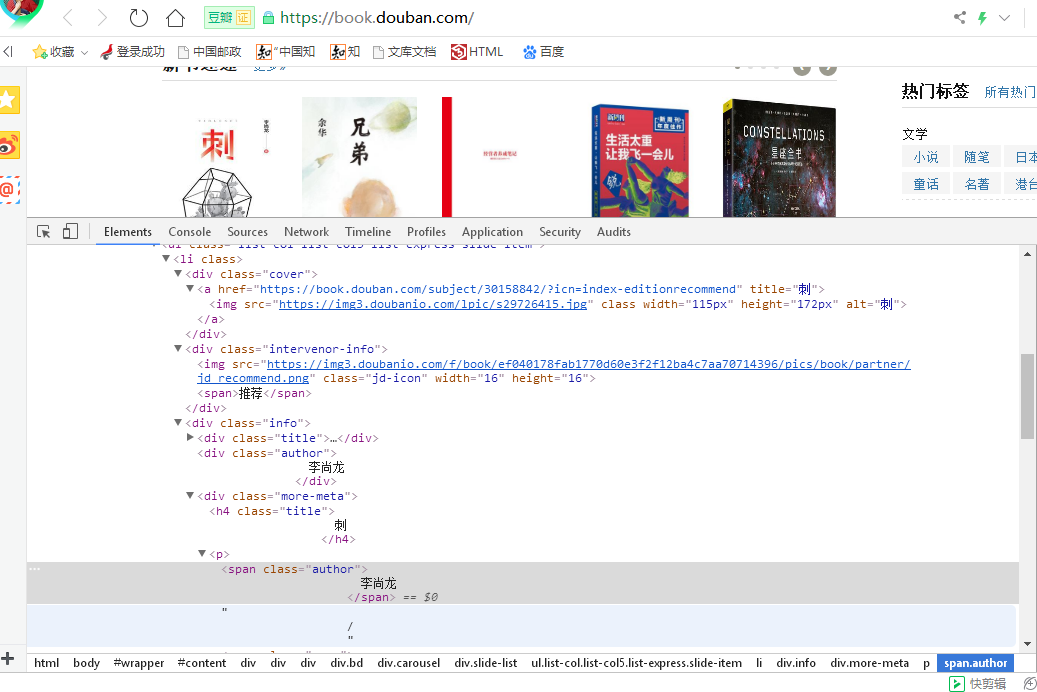Open the CONSTELLATIONS book cover

(779, 158)
